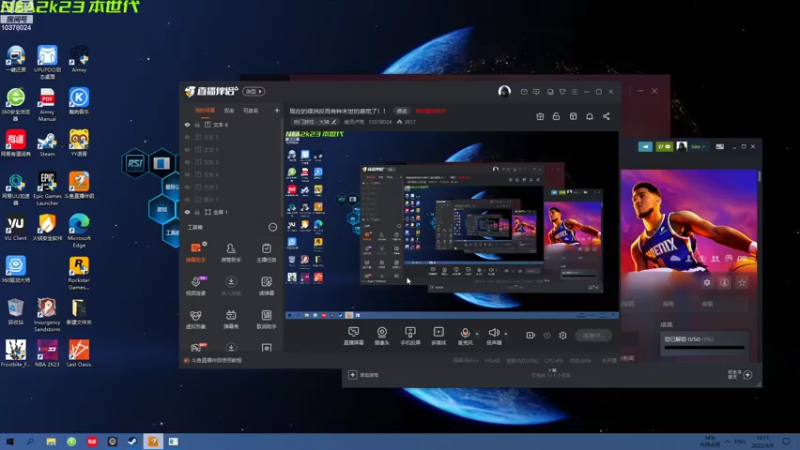
Task: Edit the 热门游戏 category selector
Action: tap(314, 122)
